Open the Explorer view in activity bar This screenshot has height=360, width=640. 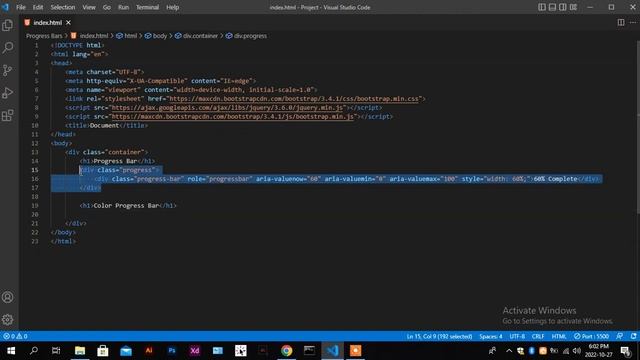(x=7, y=25)
